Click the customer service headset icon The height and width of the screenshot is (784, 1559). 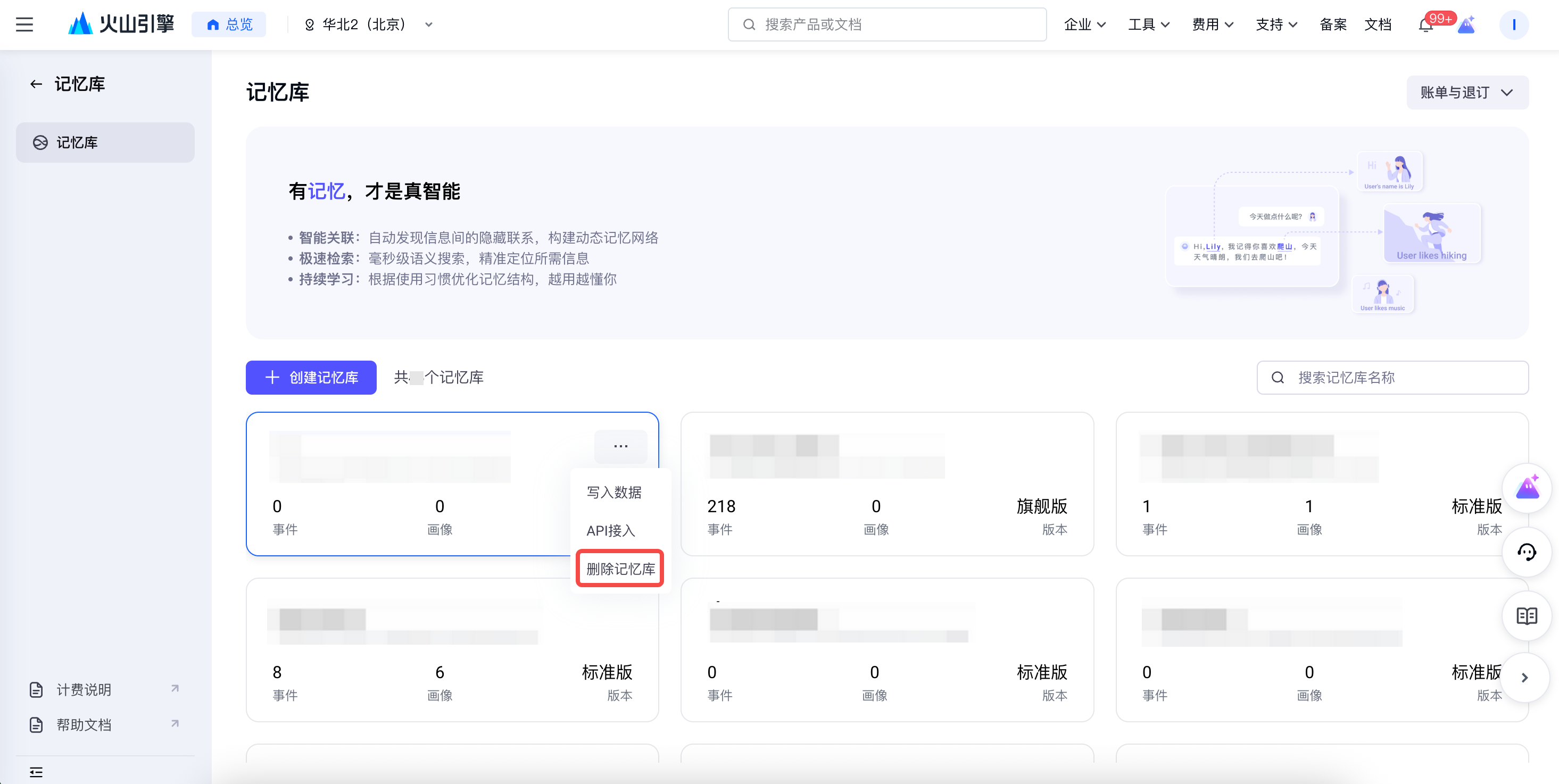tap(1527, 552)
